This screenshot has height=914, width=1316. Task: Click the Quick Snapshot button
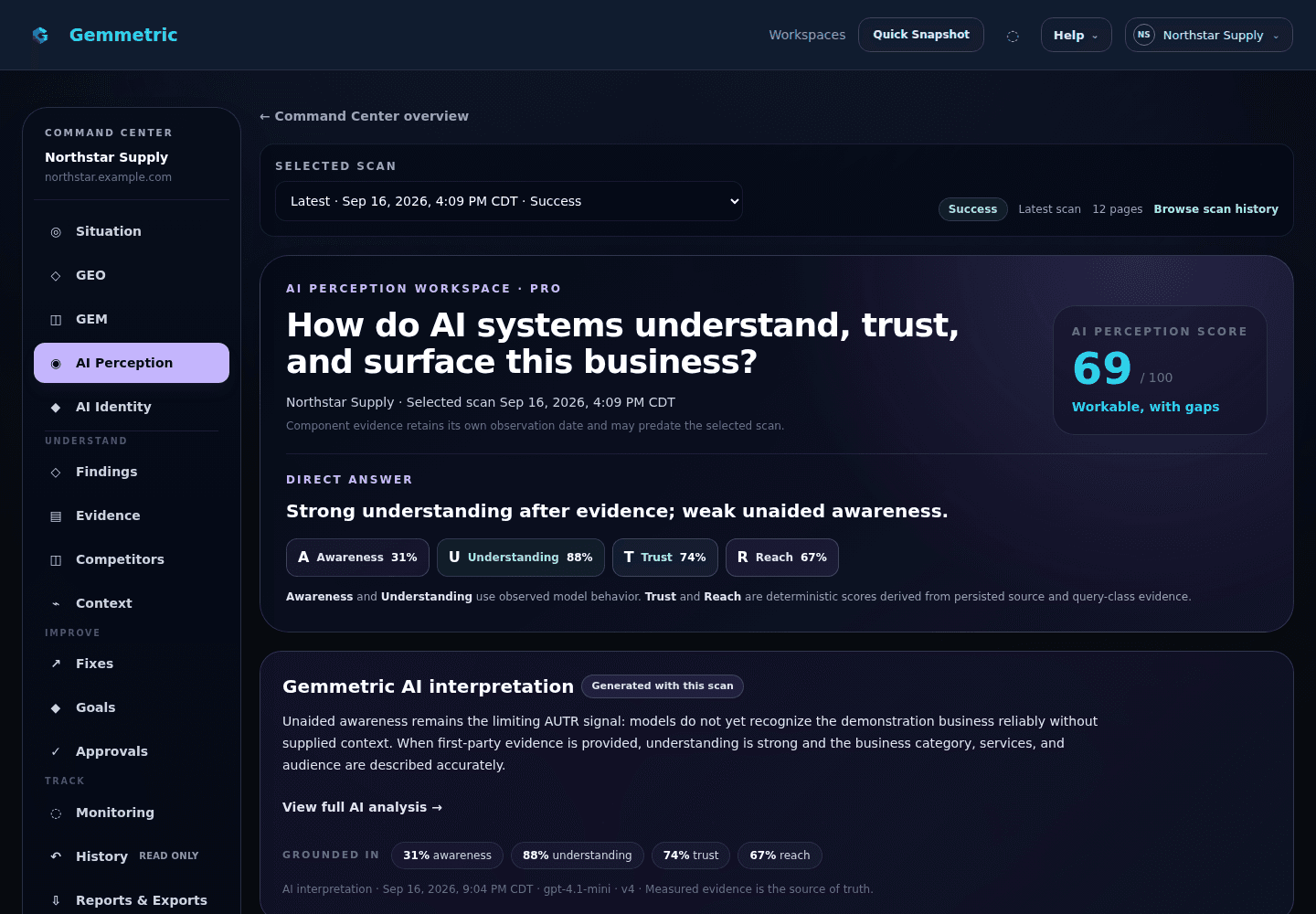point(921,35)
